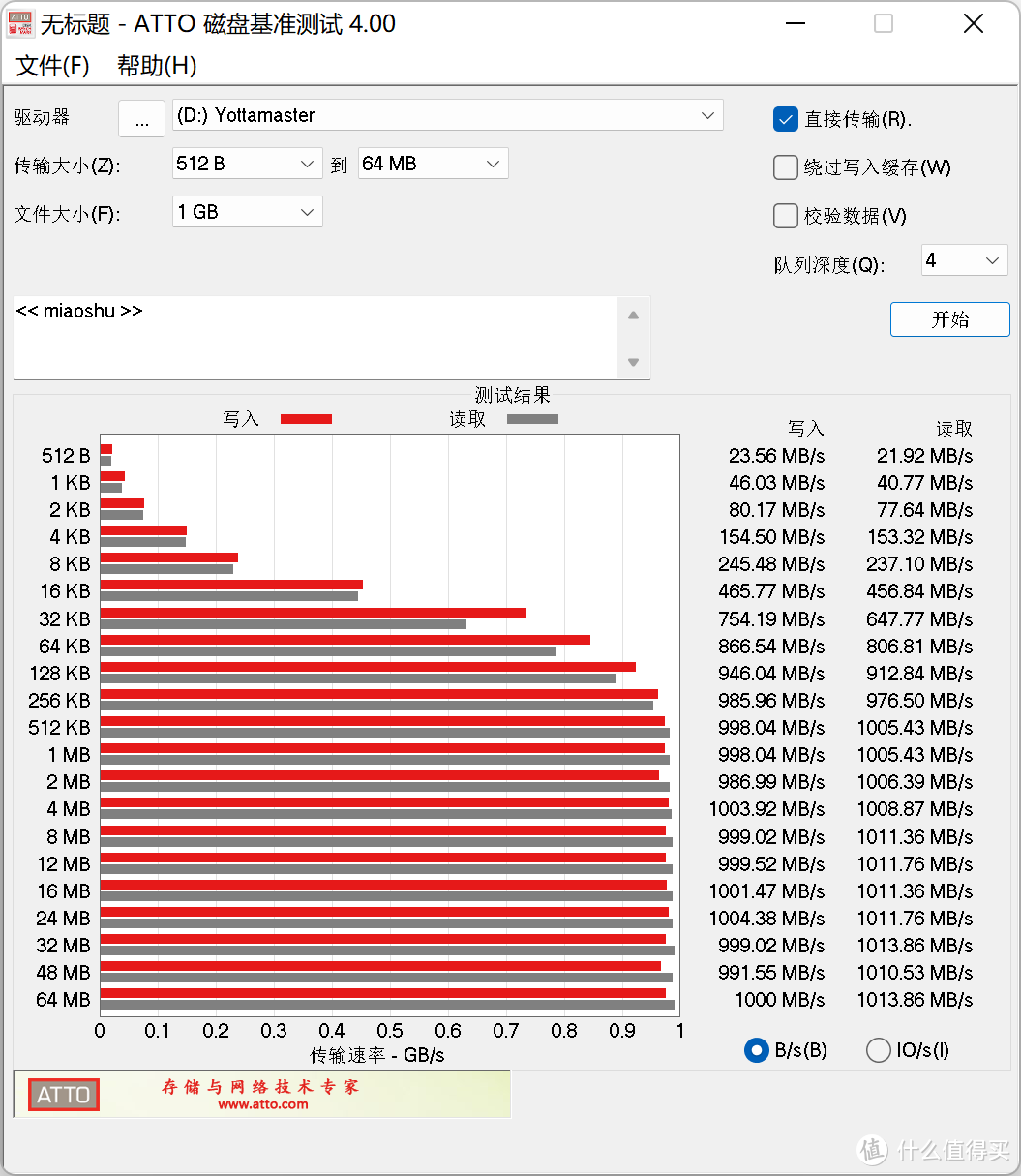Select the IO/s(I) radio button

[878, 1050]
